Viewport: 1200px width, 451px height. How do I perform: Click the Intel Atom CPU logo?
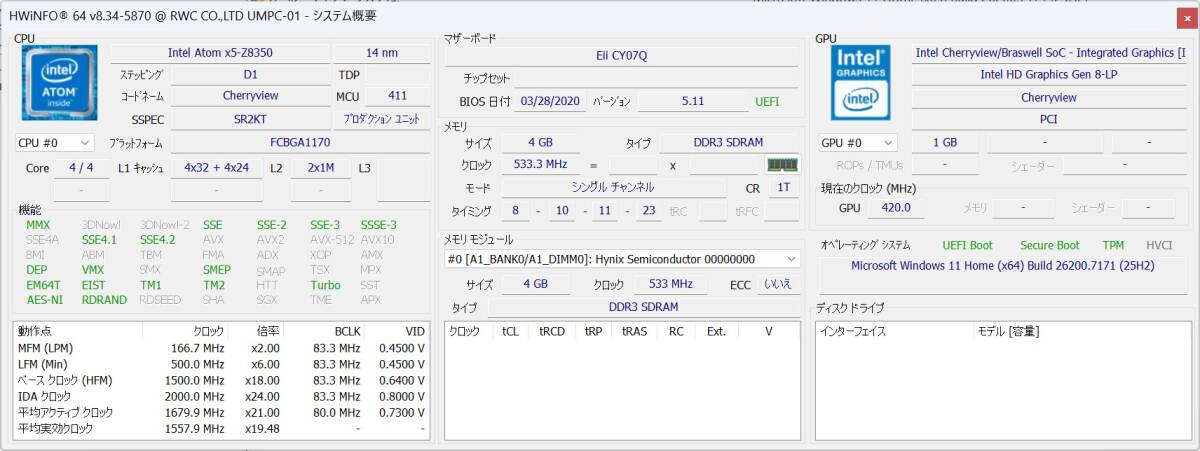tap(59, 82)
